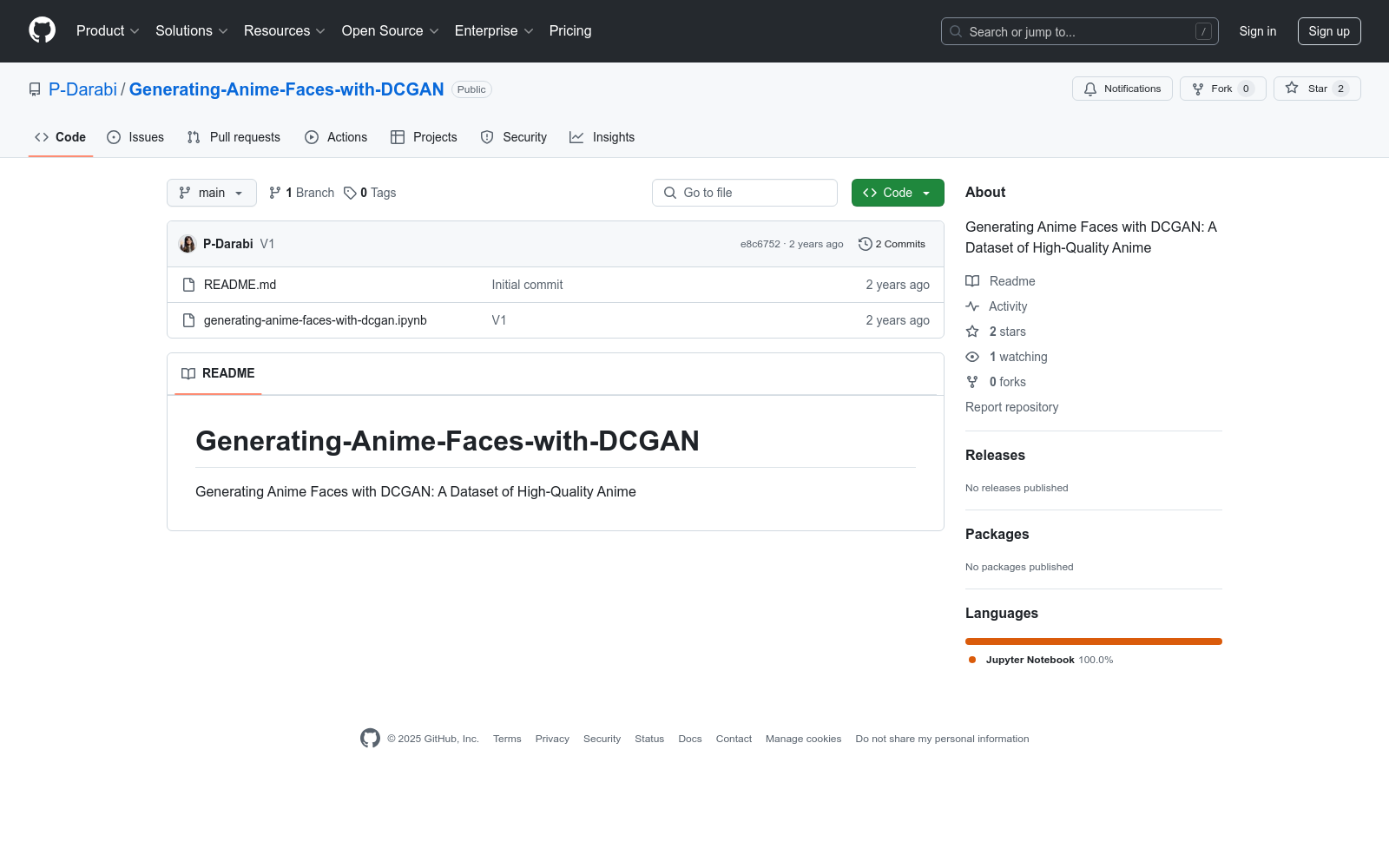This screenshot has height=868, width=1389.
Task: Open the README.md file
Action: 240,285
